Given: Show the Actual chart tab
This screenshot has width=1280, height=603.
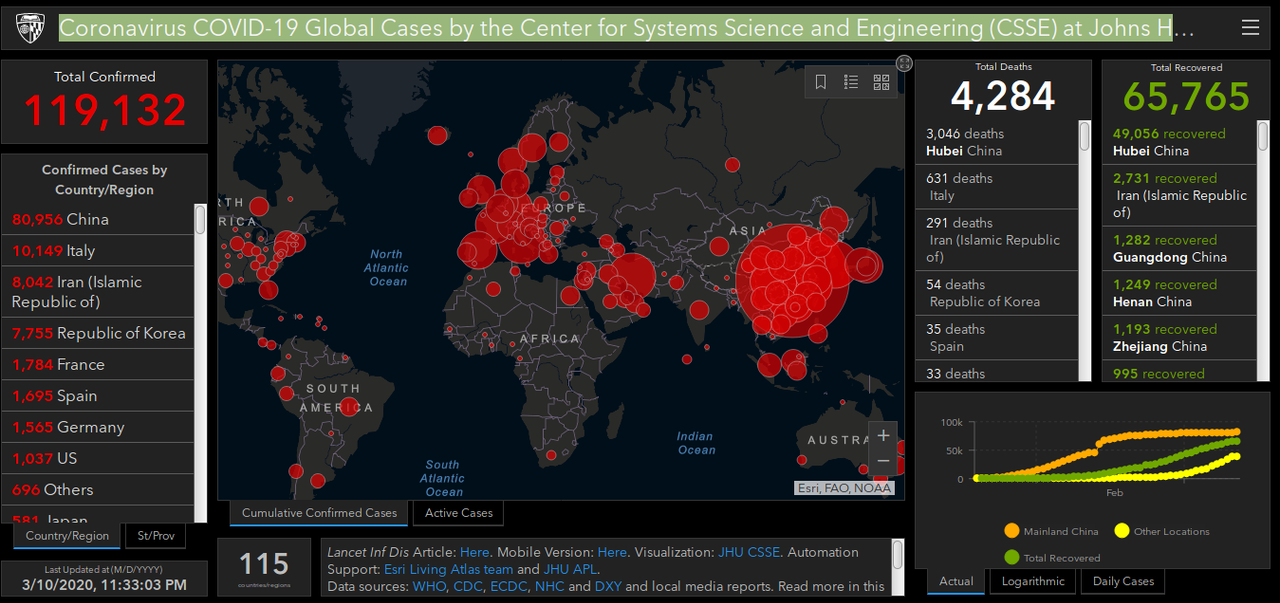Looking at the screenshot, I should [x=956, y=581].
